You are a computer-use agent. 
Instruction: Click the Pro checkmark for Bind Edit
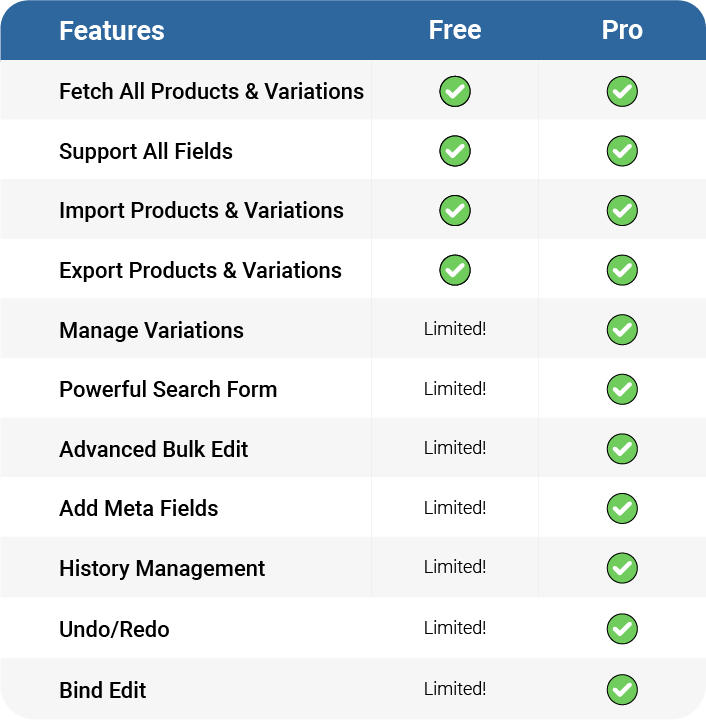coord(622,689)
